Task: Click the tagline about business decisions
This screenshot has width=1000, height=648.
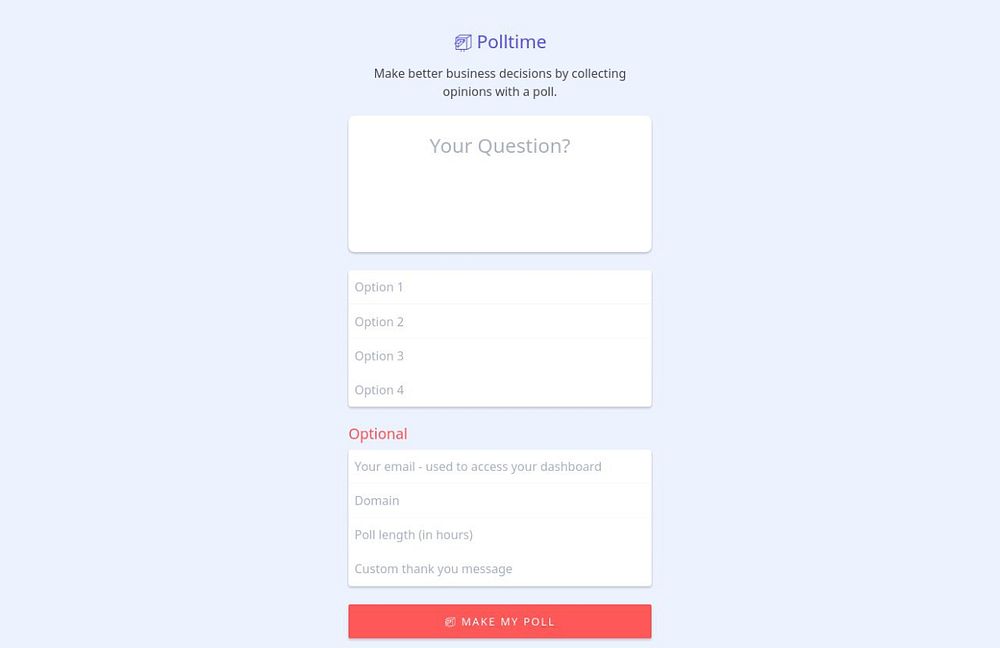Action: [x=499, y=73]
